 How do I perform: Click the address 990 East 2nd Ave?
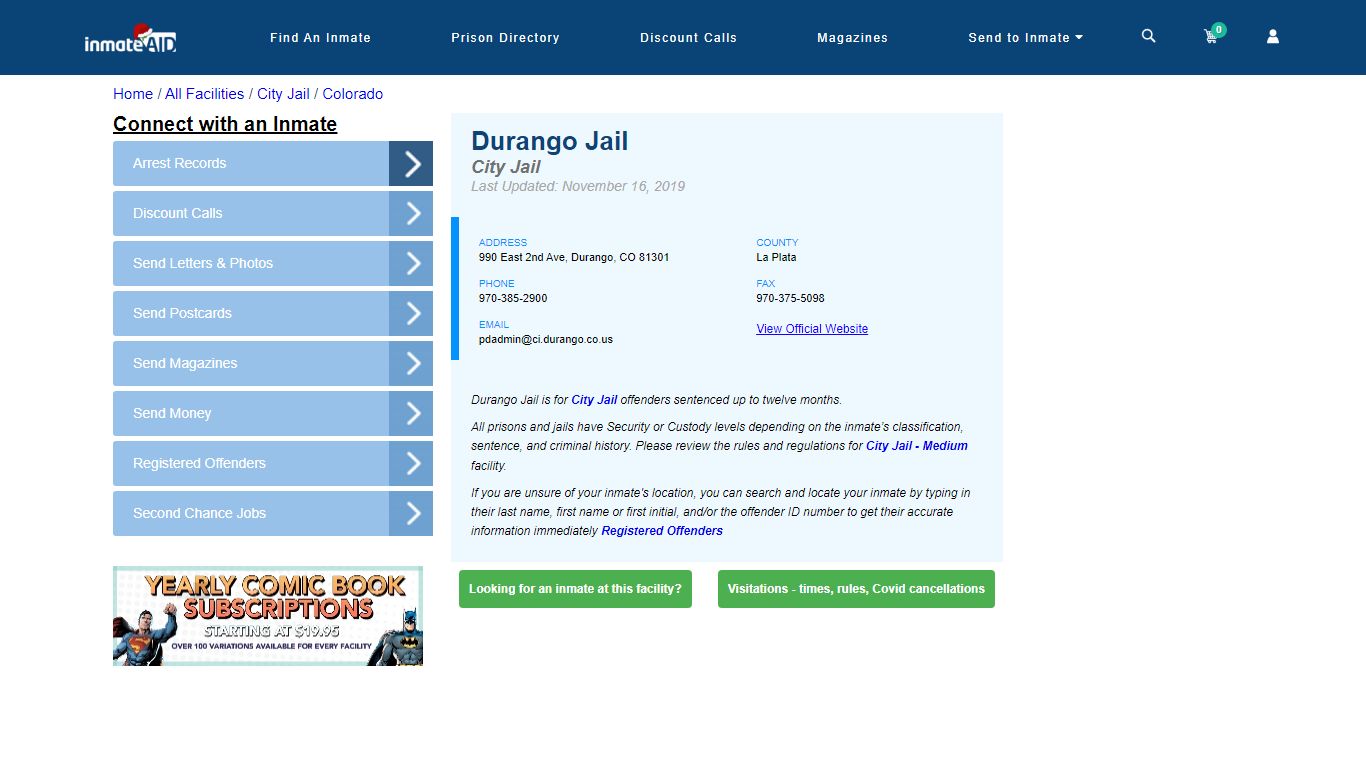574,257
